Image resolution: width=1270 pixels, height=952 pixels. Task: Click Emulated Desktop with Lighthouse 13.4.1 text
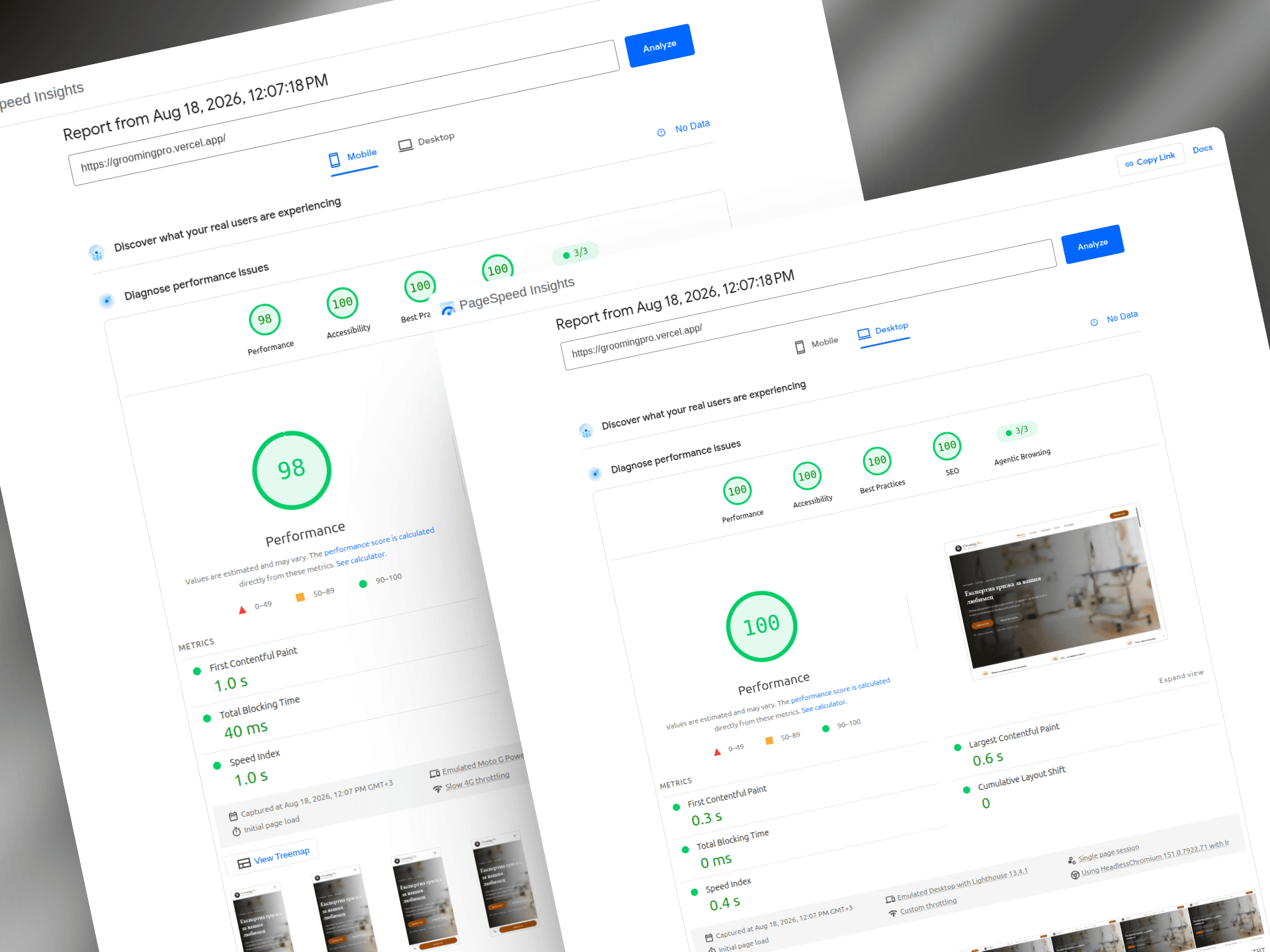(x=962, y=884)
